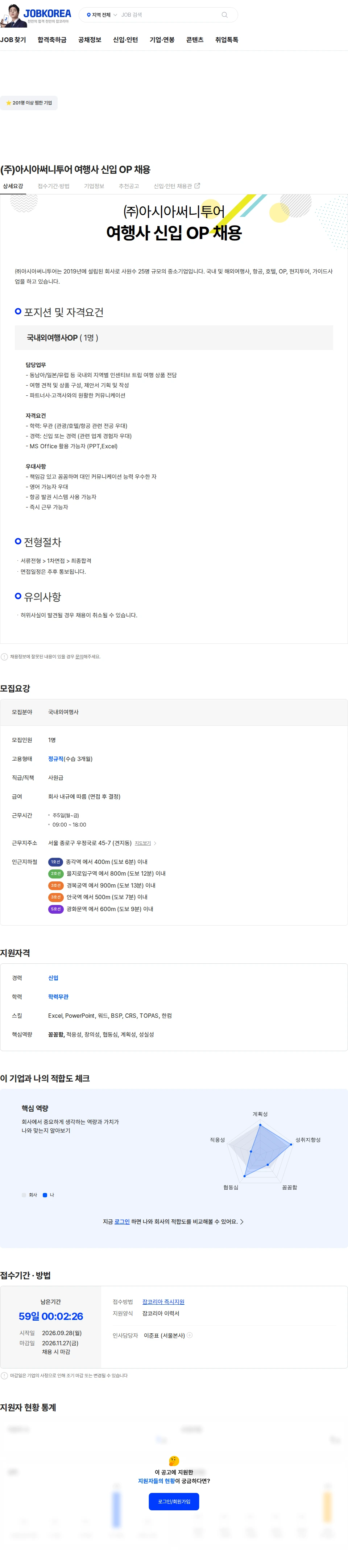348x1568 pixels.
Task: Click the 문의 link under the posting
Action: tap(79, 657)
